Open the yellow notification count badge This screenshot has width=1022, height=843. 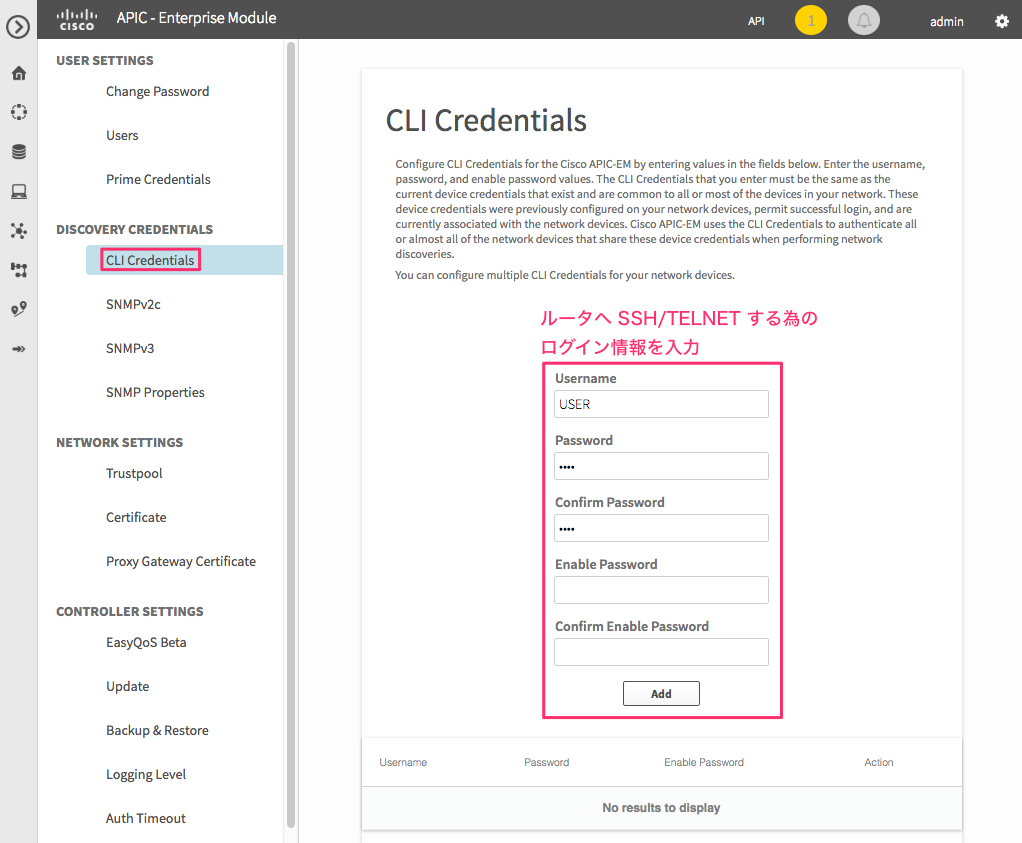(x=811, y=21)
